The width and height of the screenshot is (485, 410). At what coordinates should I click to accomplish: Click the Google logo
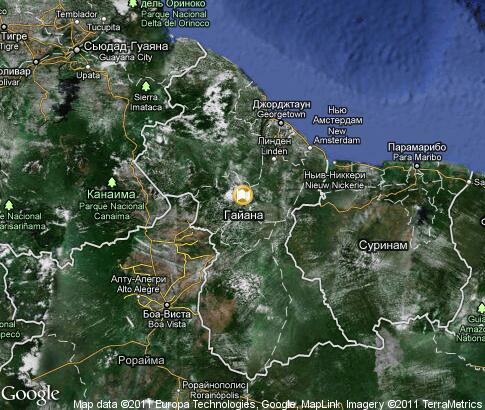coord(31,394)
